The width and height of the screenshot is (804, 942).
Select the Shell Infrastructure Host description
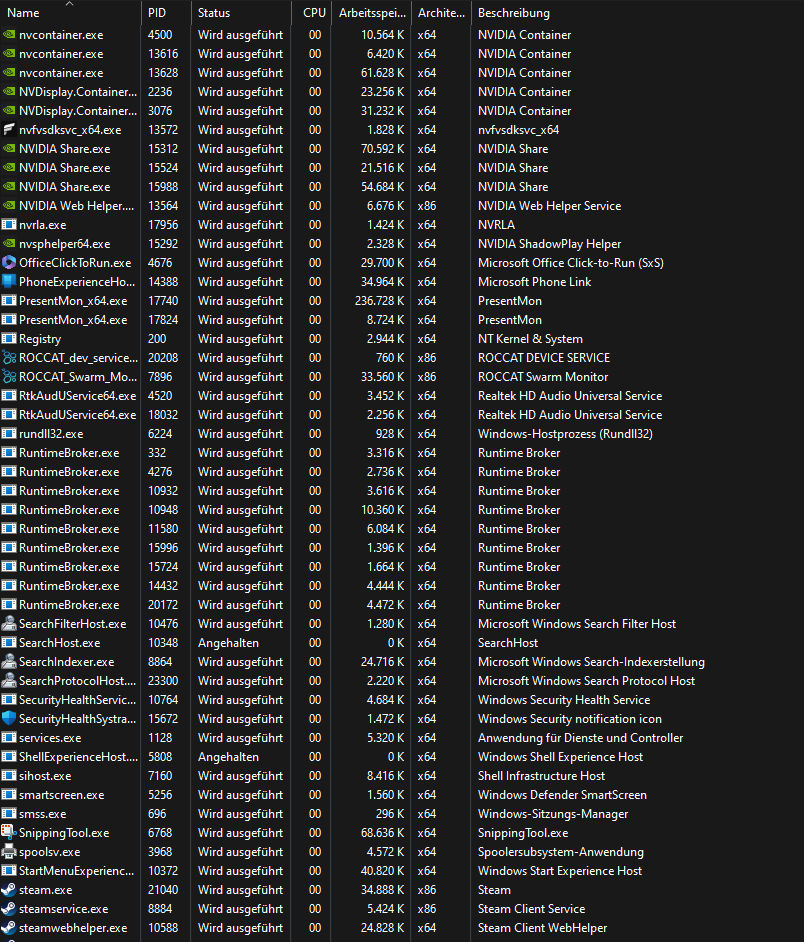[541, 776]
